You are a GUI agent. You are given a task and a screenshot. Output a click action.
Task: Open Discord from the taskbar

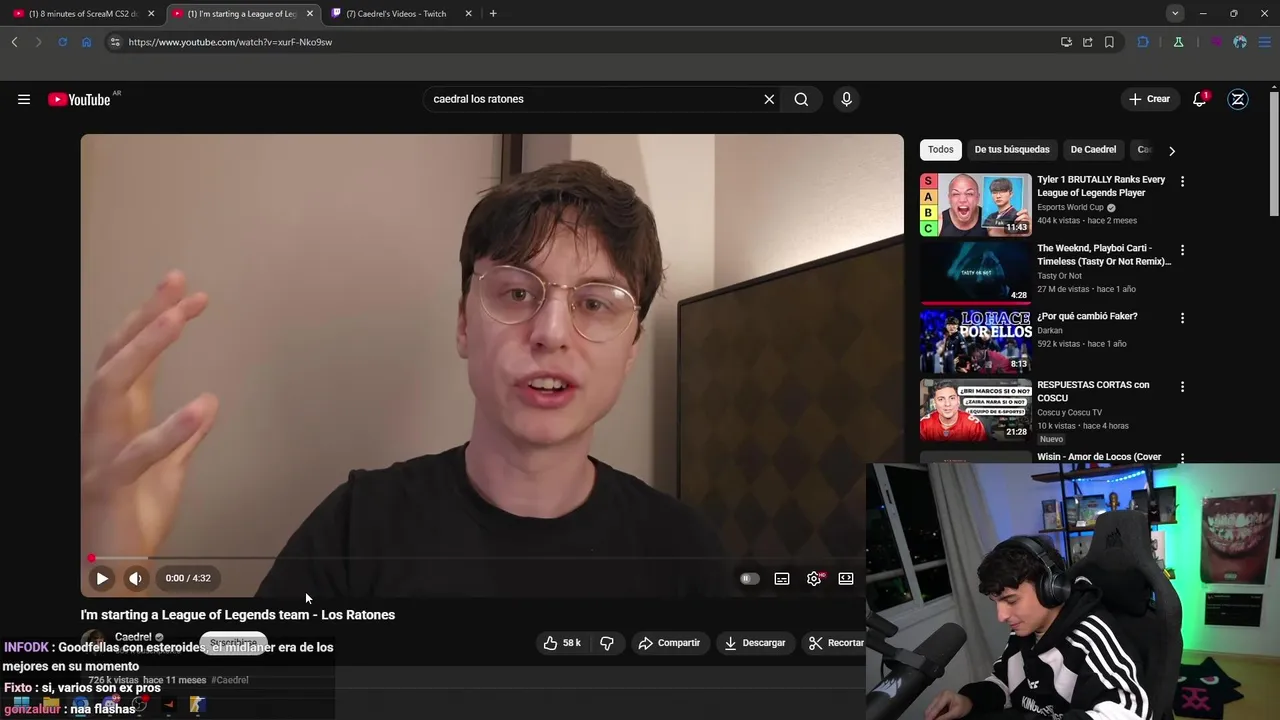click(110, 705)
